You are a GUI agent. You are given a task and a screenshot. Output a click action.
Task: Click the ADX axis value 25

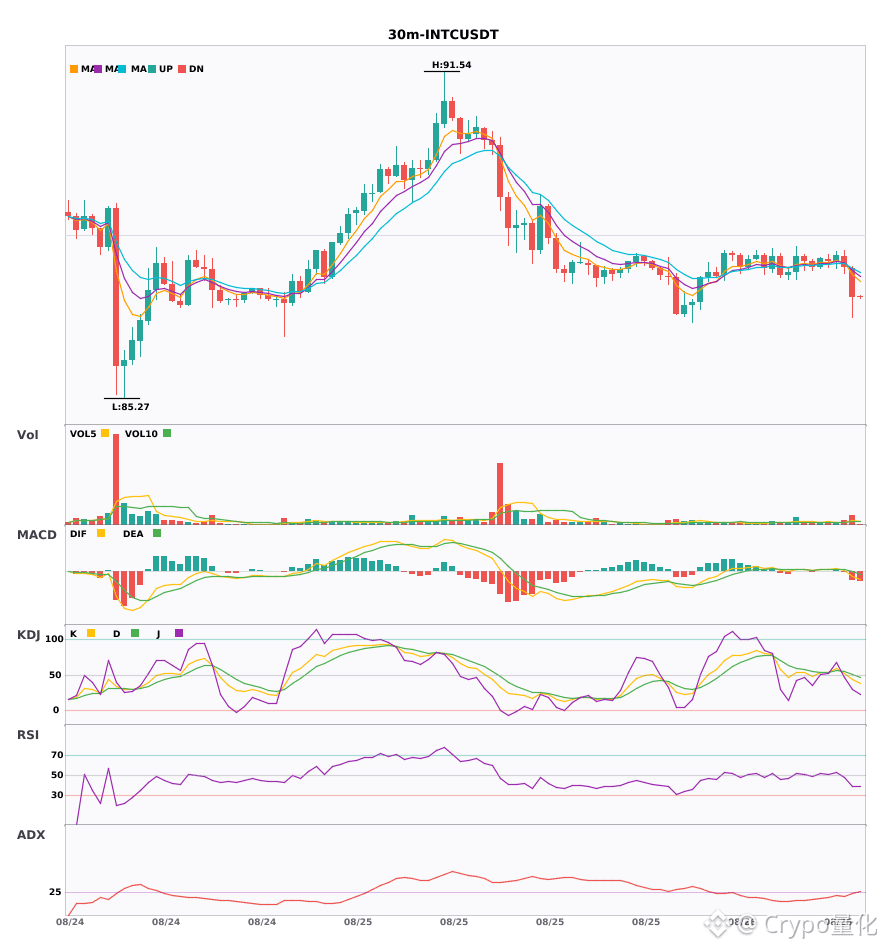pos(55,892)
